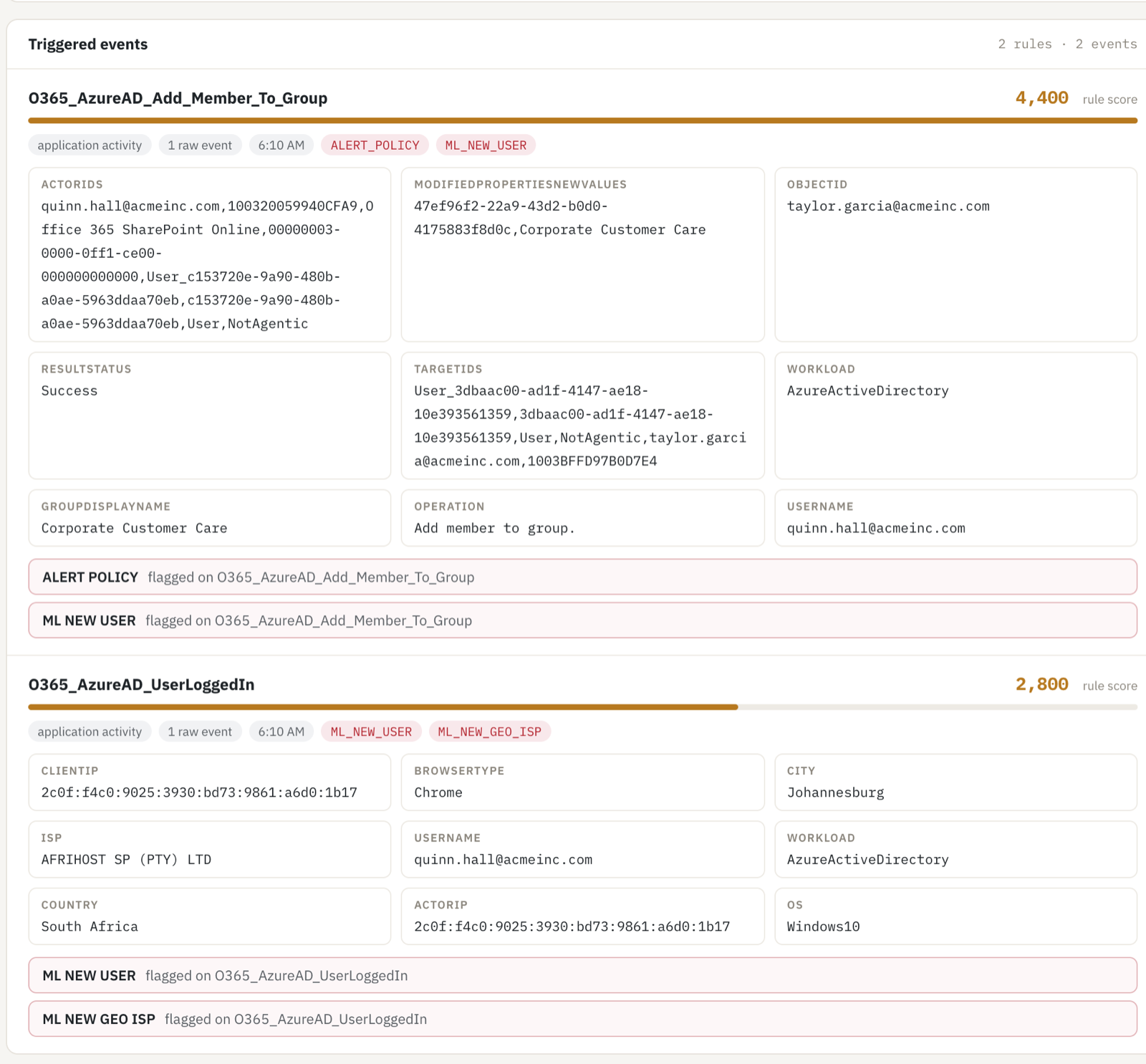The image size is (1146, 1064).
Task: Click the 2 rules · 2 events summary
Action: click(x=1067, y=44)
